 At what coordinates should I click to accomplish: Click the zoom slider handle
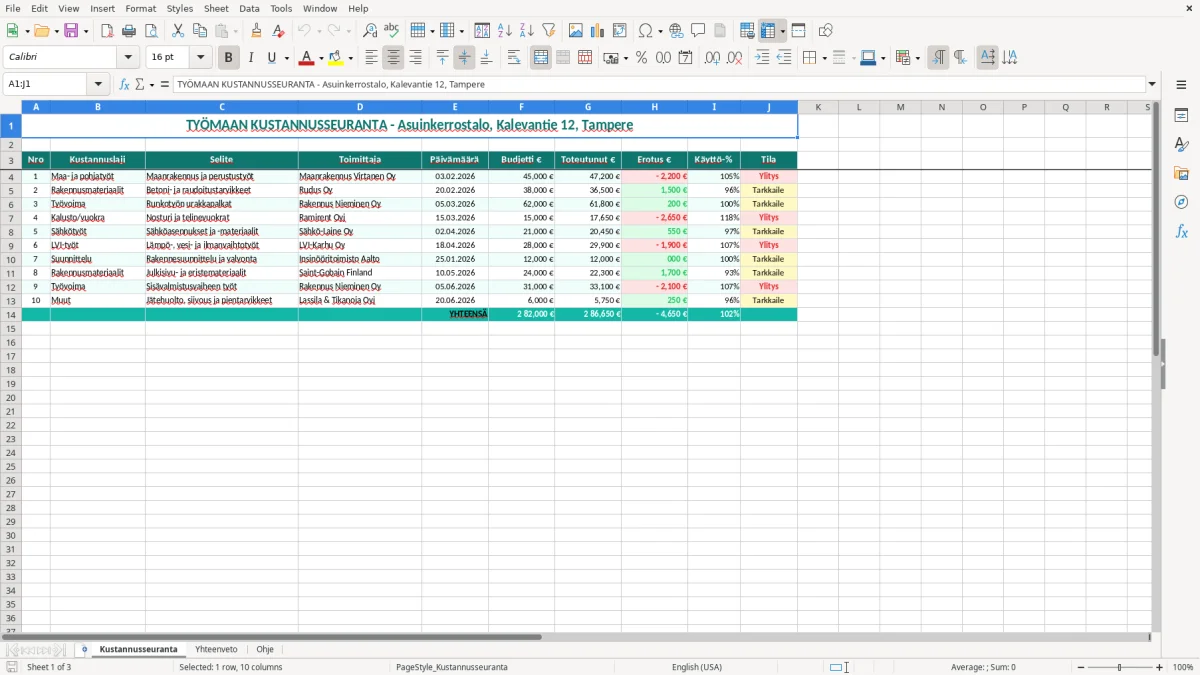pyautogui.click(x=1120, y=667)
